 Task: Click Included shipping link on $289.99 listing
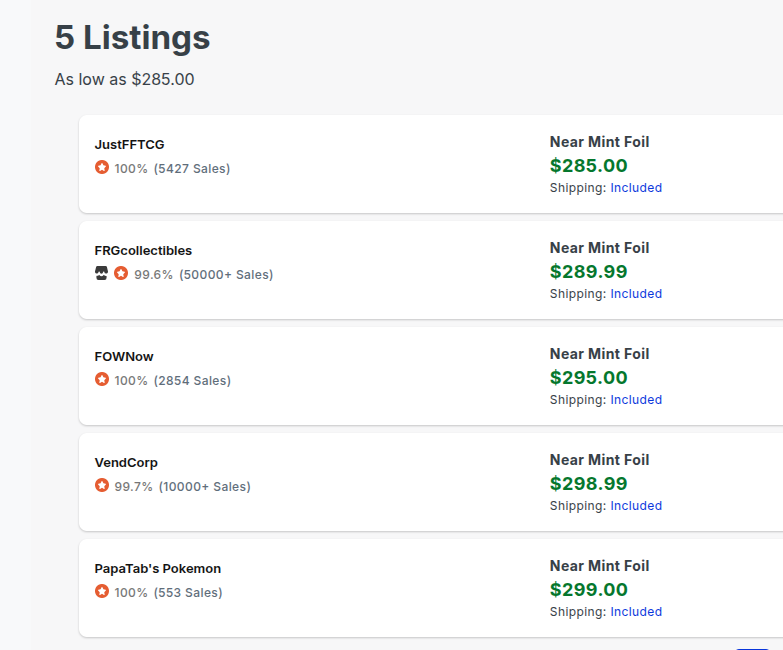click(x=636, y=294)
